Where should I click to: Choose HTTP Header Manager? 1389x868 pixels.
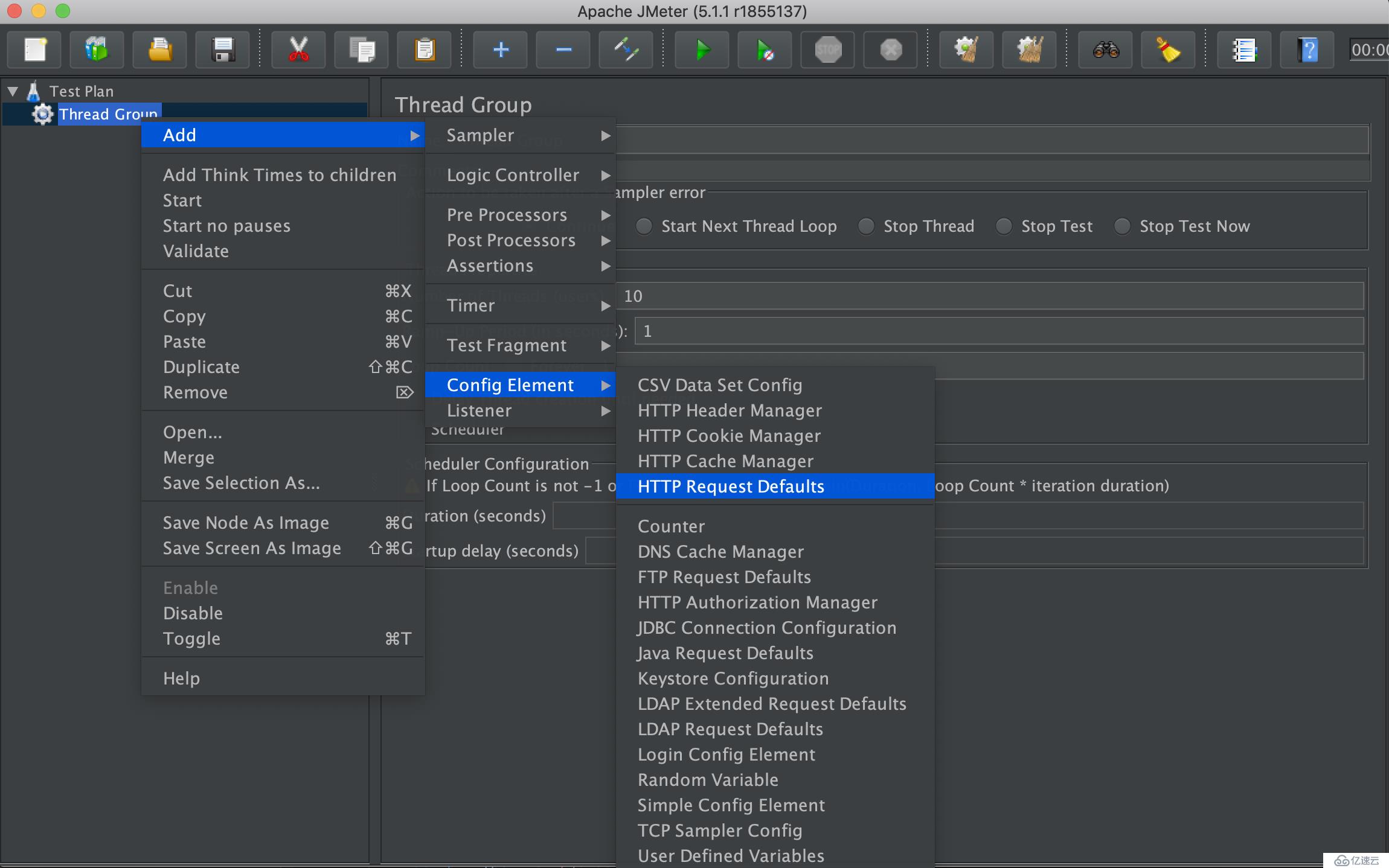point(775,410)
